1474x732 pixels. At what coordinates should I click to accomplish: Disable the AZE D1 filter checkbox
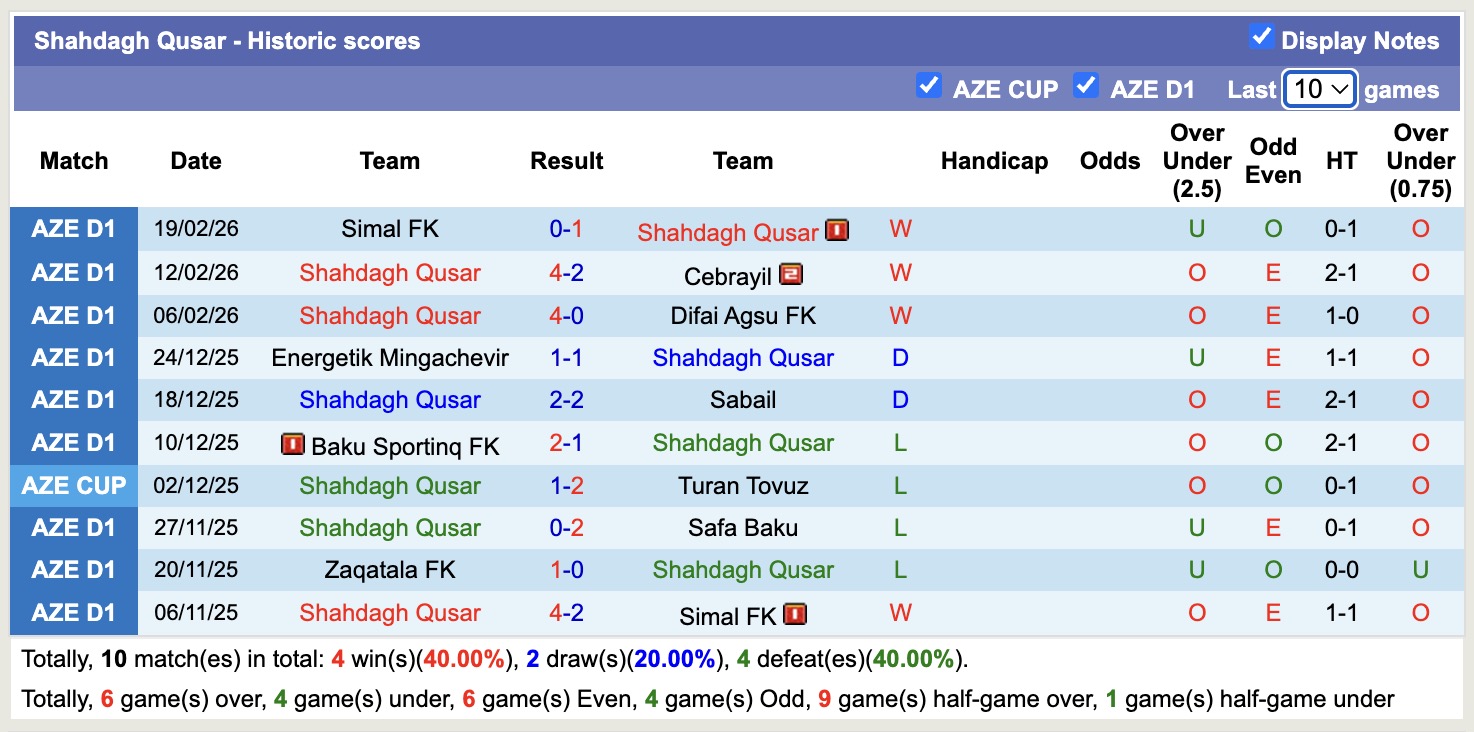tap(1086, 88)
